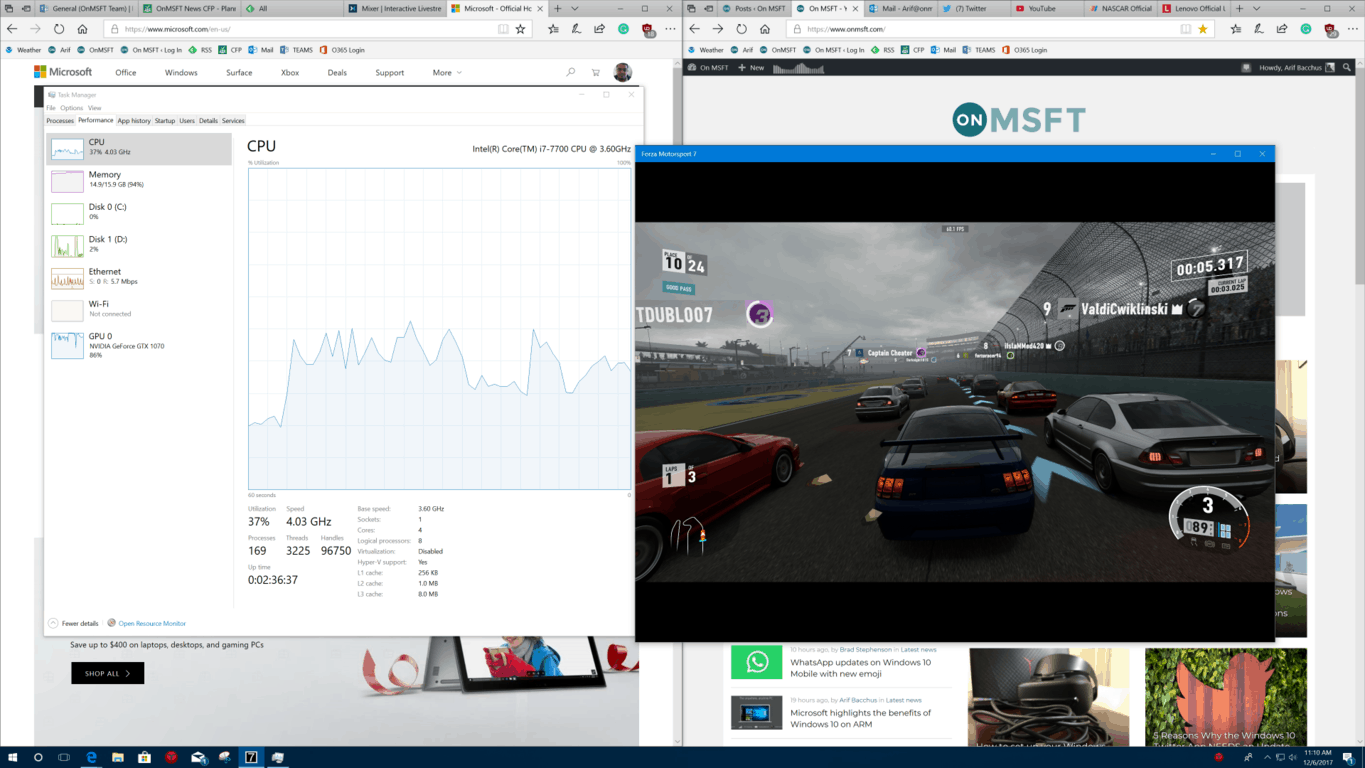
Task: Expand the More menu on Microsoft site
Action: coord(447,72)
